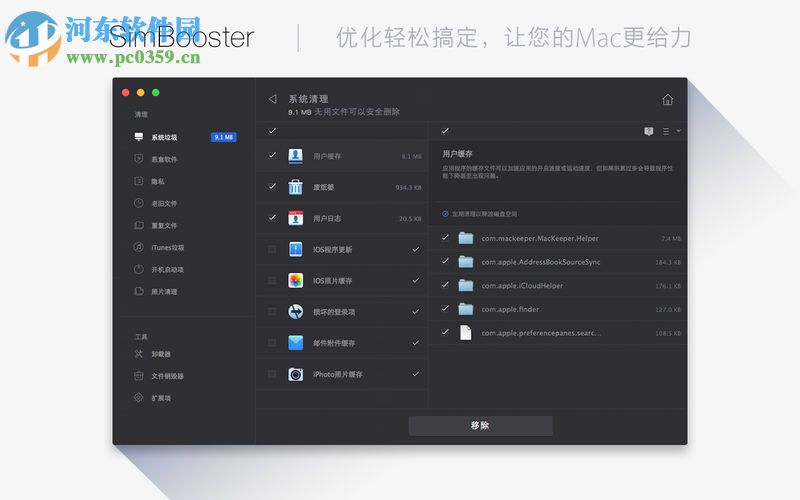Go back using the triangle arrow beside 系统清理
Screen dimensions: 800x500
coord(272,98)
